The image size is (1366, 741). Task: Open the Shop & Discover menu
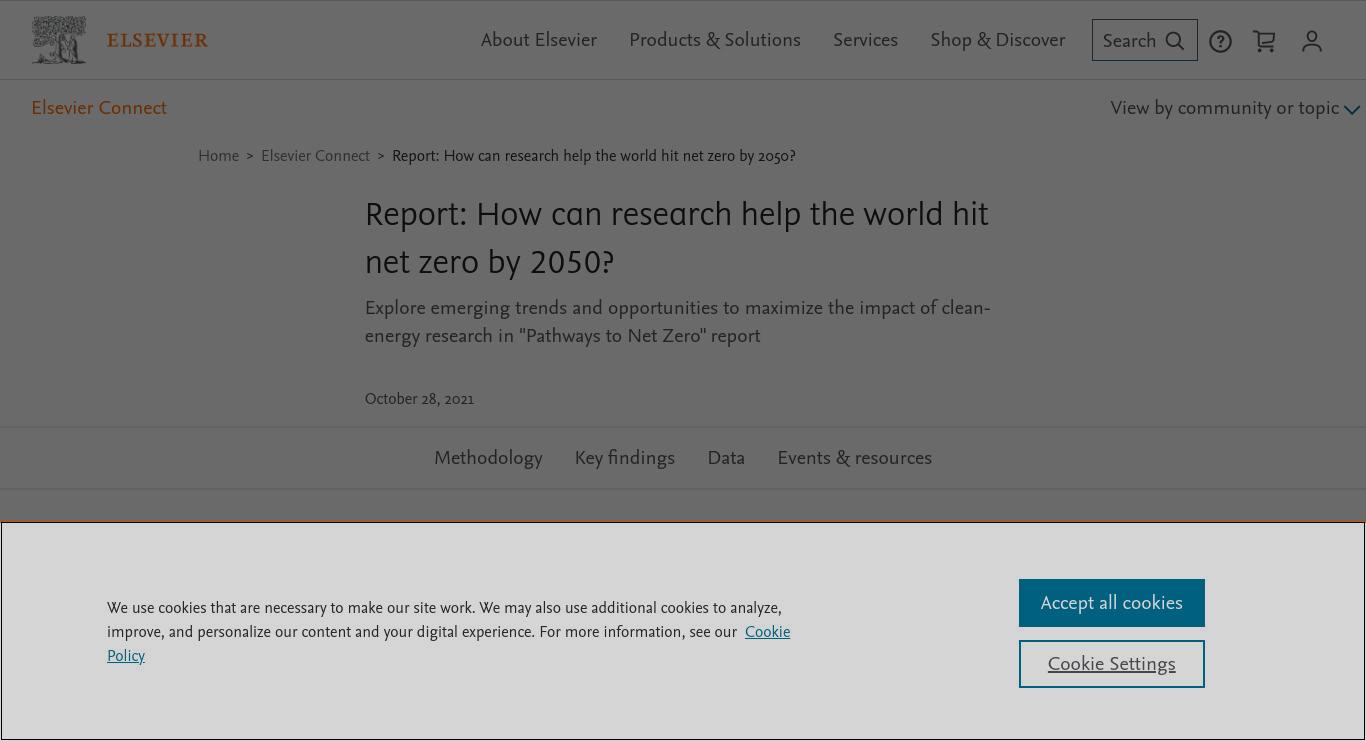pyautogui.click(x=998, y=40)
